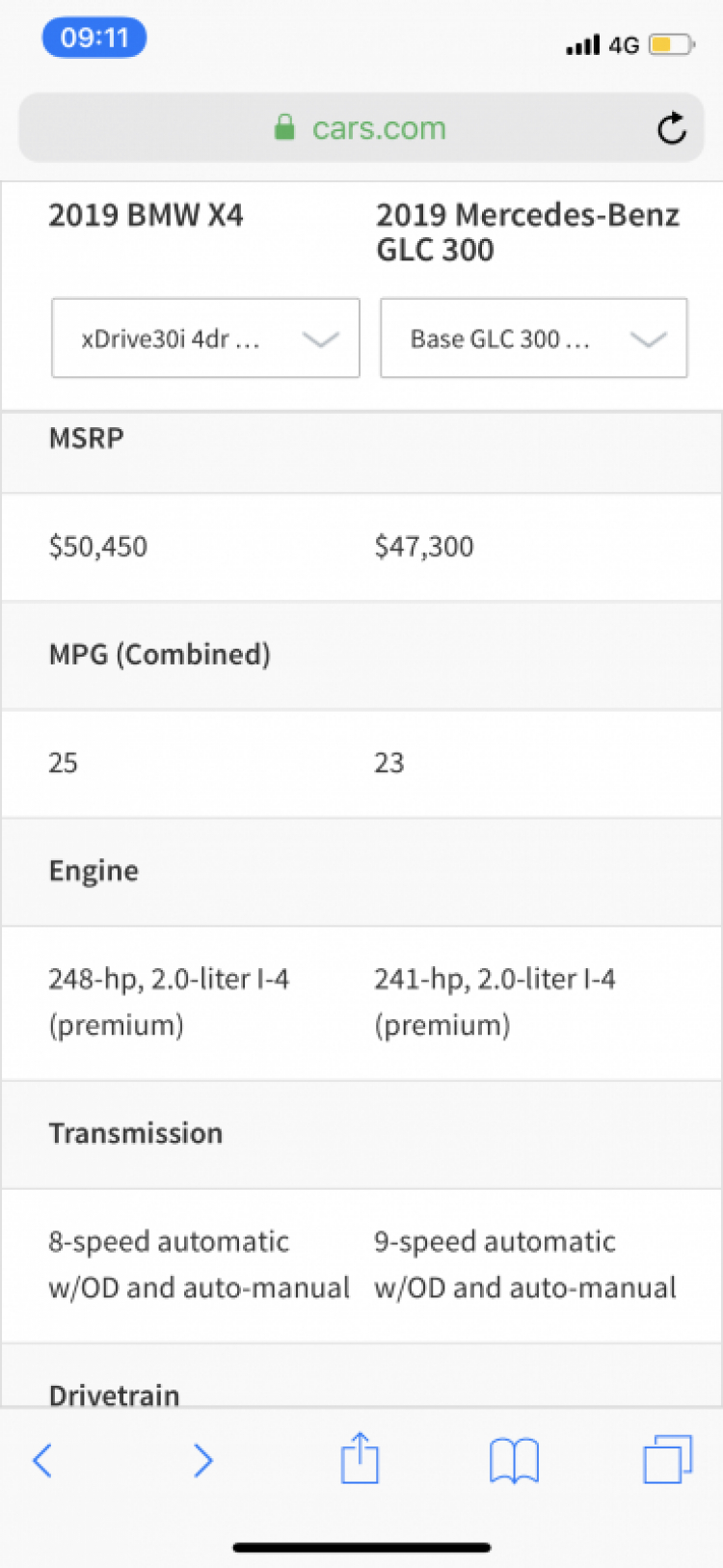Image resolution: width=723 pixels, height=1568 pixels.
Task: Tap the Safari forward arrow
Action: 202,1460
